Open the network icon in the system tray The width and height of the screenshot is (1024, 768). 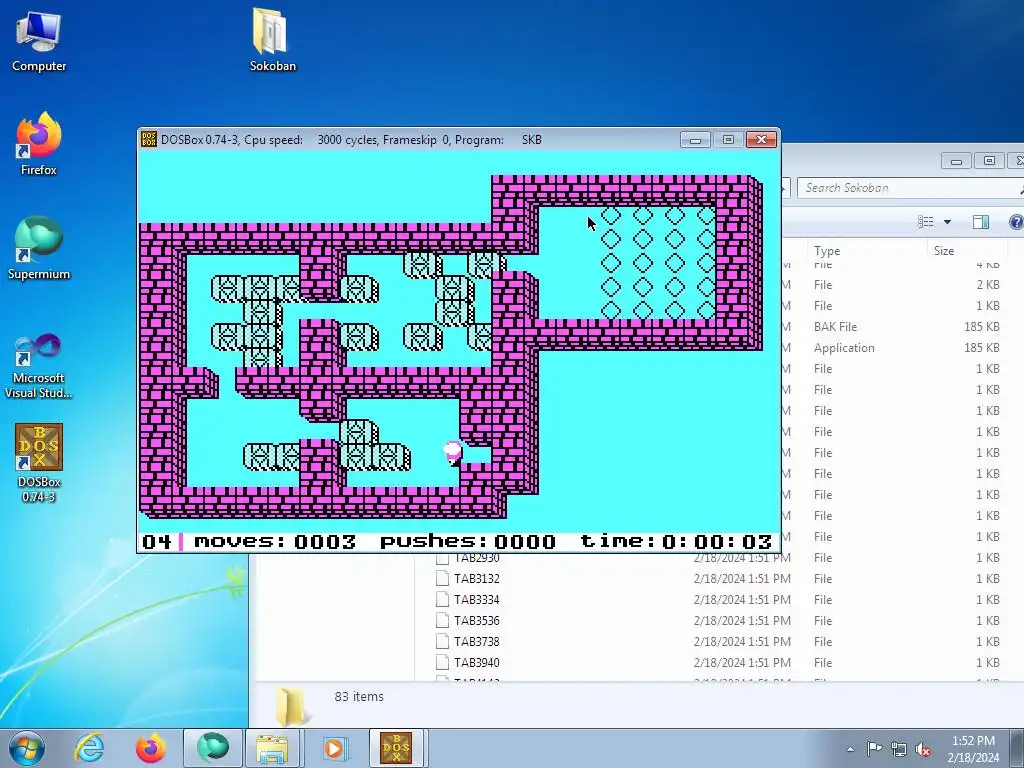[899, 749]
